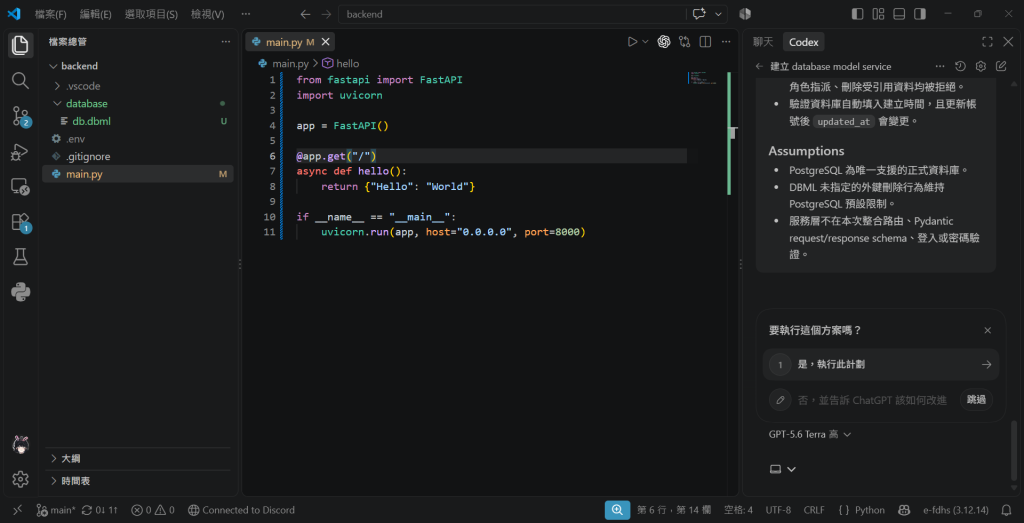This screenshot has height=523, width=1024.
Task: Maximize the Codex panel
Action: pyautogui.click(x=987, y=42)
